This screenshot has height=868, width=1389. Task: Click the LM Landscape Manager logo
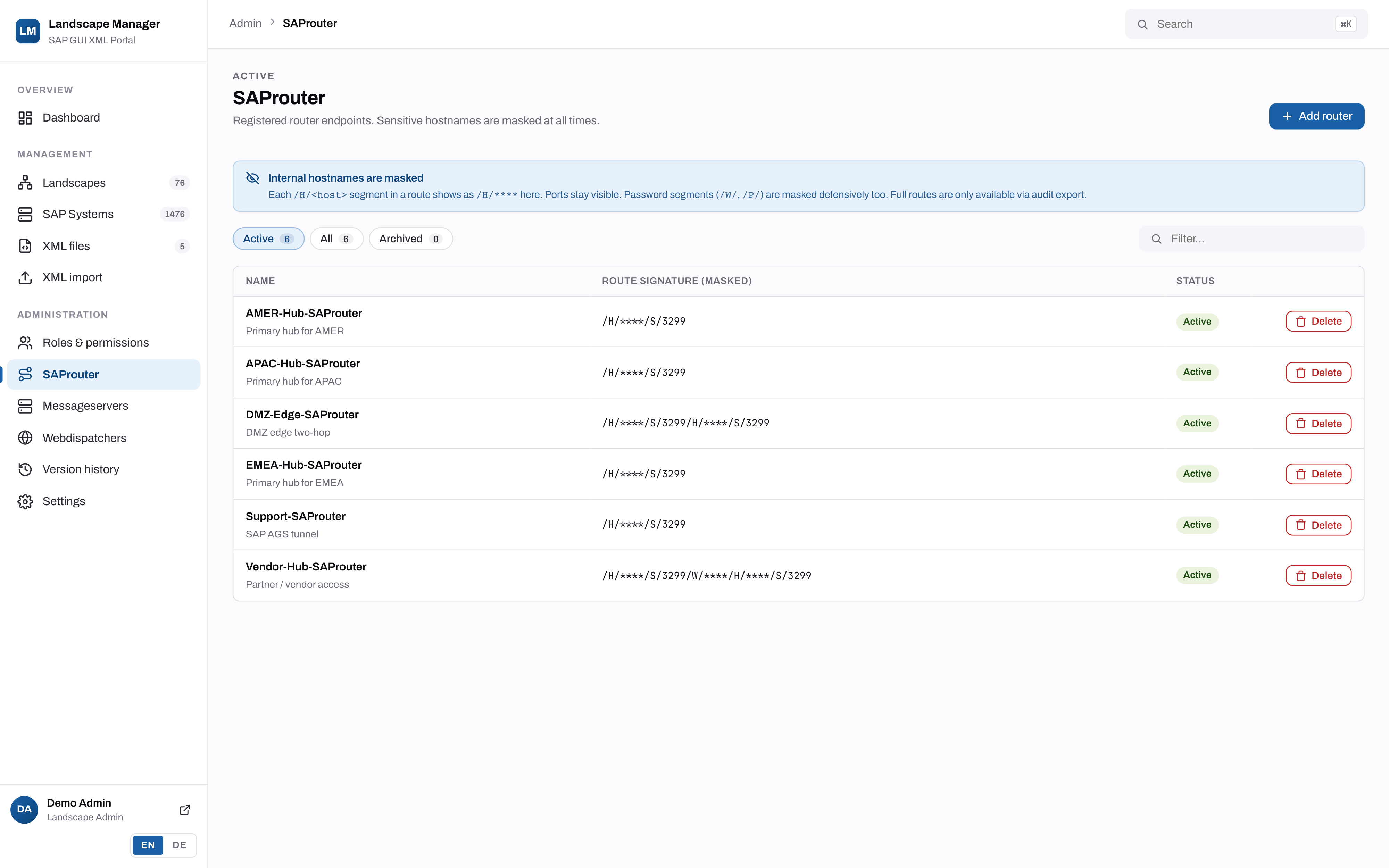27,31
